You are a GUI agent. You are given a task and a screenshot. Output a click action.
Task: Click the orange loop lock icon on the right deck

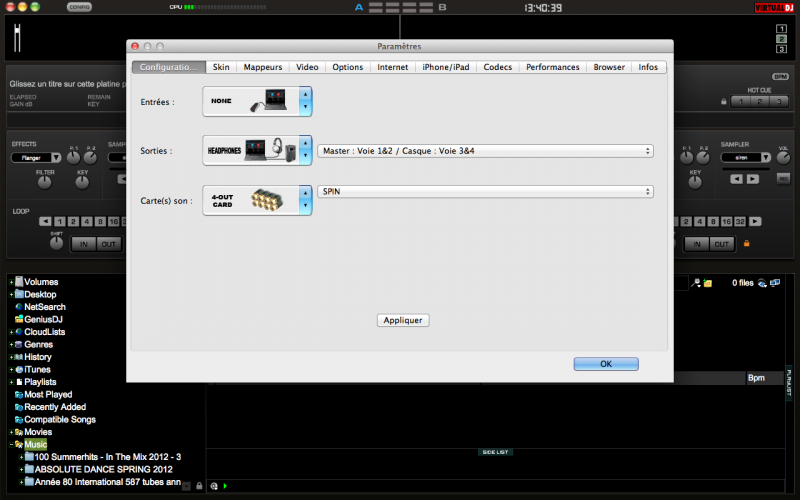(745, 243)
